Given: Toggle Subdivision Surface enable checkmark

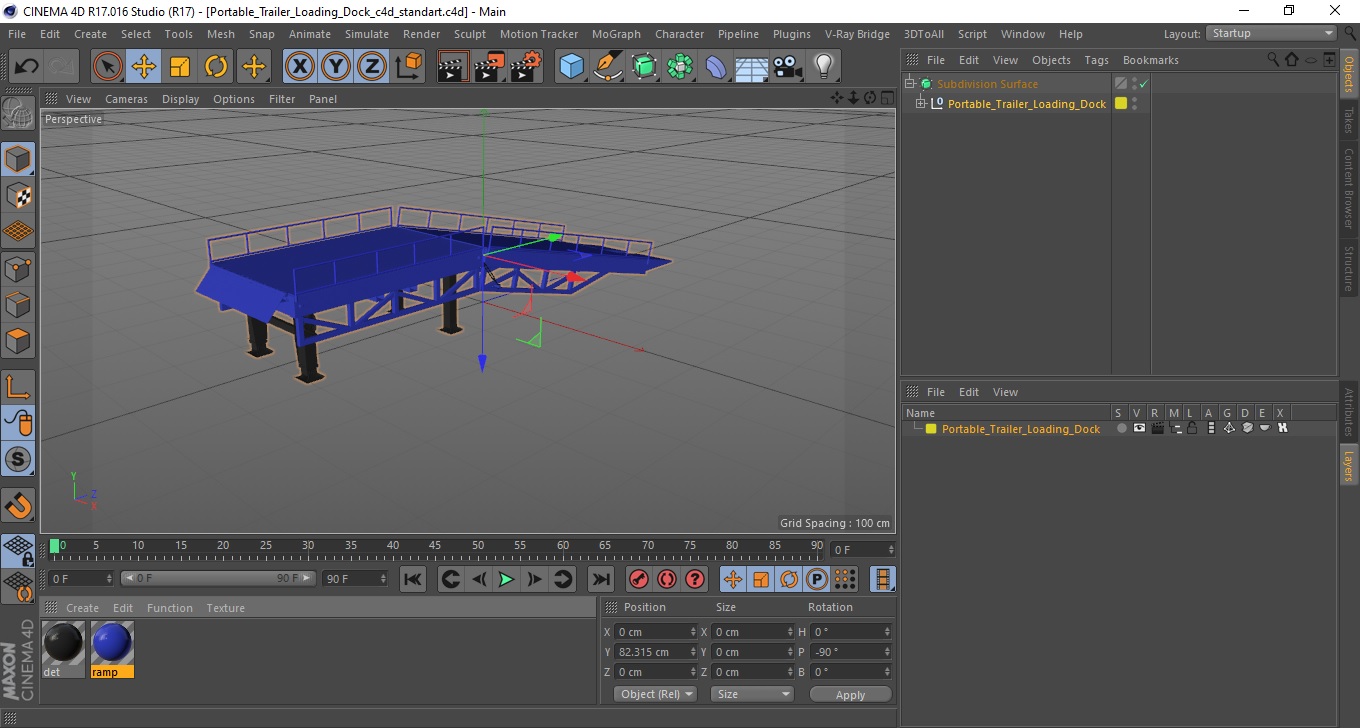Looking at the screenshot, I should point(1143,84).
